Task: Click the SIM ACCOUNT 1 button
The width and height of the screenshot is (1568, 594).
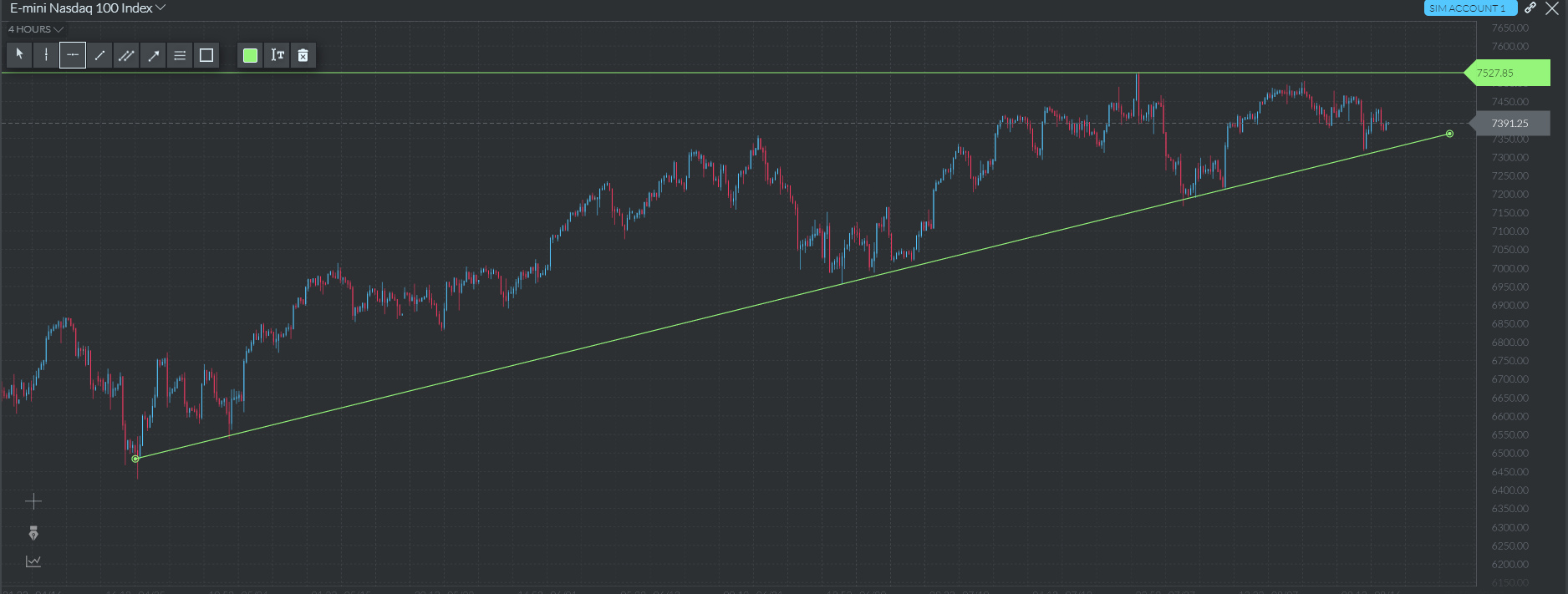Action: point(1470,8)
